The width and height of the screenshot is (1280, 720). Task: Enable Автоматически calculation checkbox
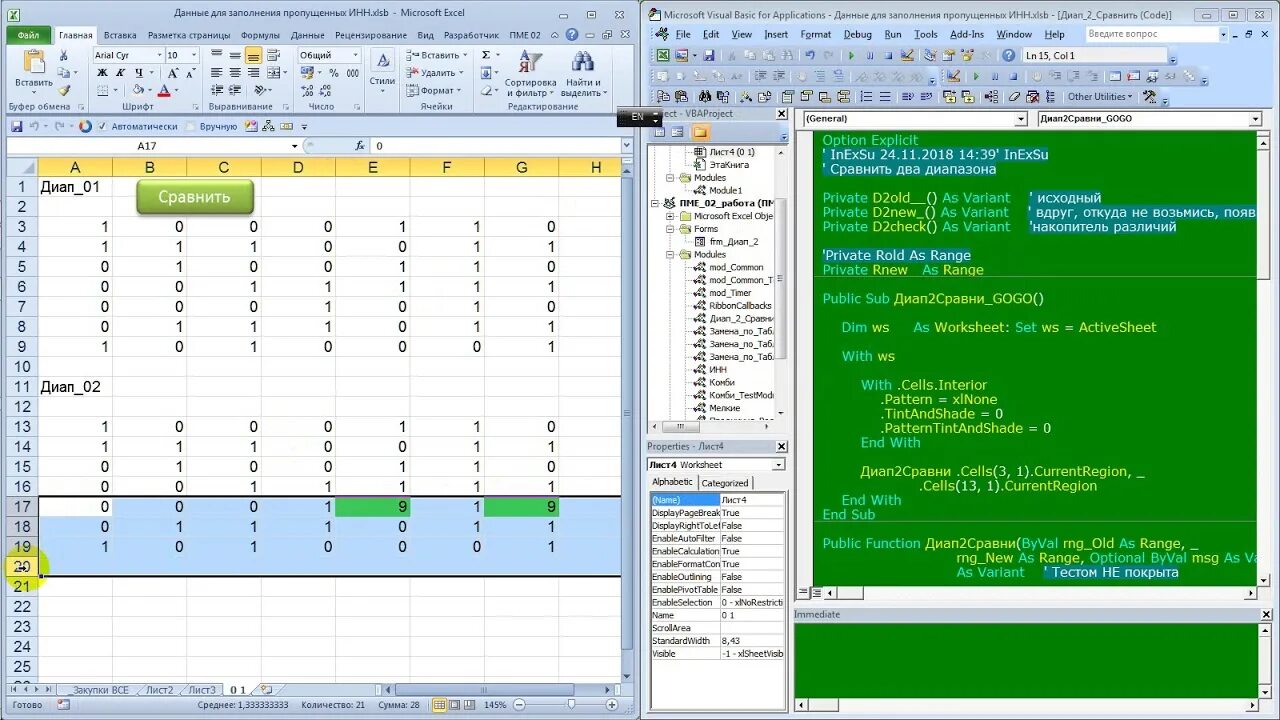point(103,127)
